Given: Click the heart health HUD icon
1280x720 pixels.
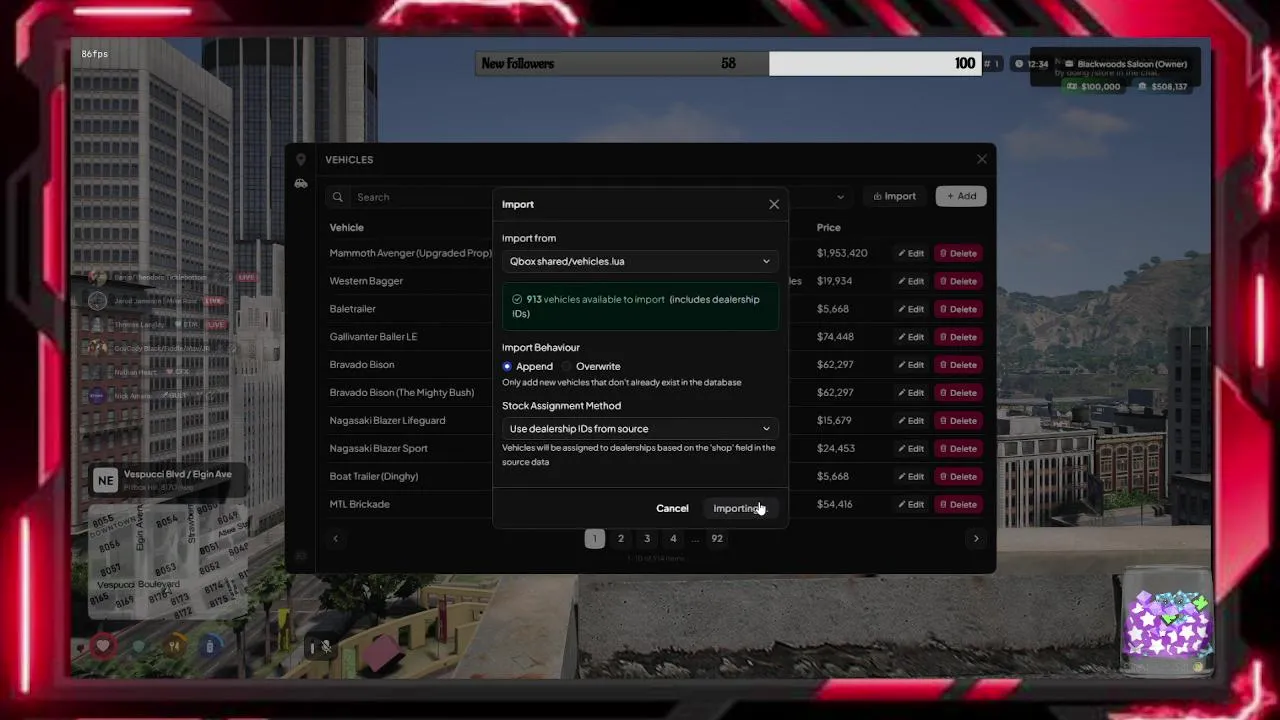Looking at the screenshot, I should pyautogui.click(x=102, y=646).
